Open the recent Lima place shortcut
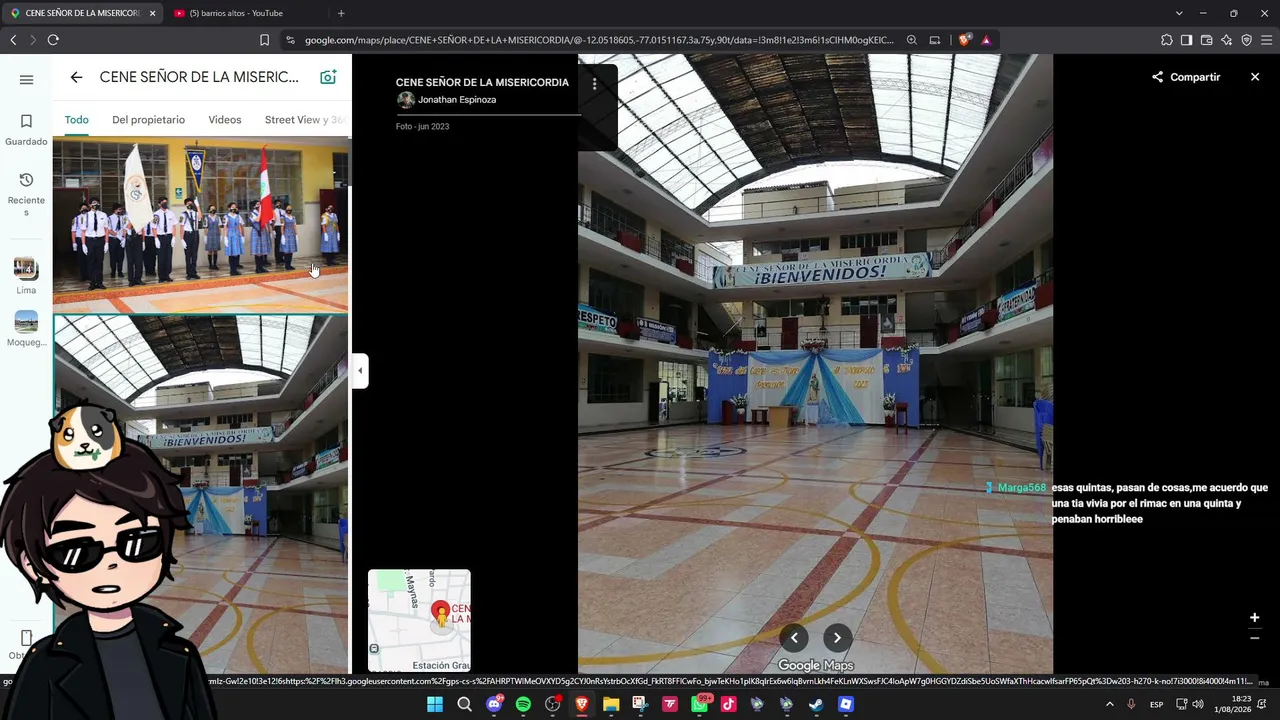1280x720 pixels. pyautogui.click(x=26, y=276)
